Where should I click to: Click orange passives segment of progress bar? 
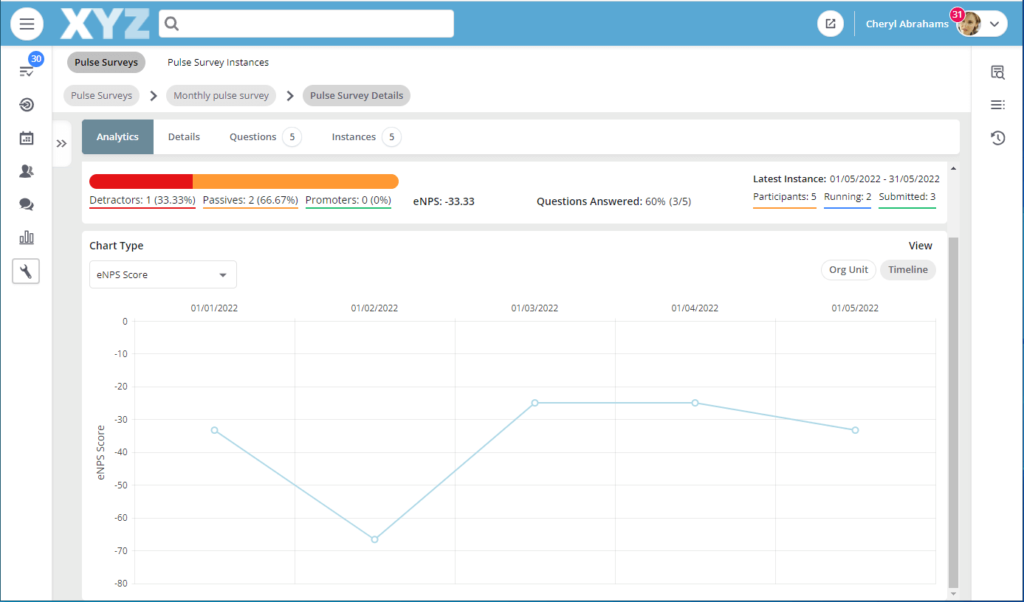(x=295, y=182)
